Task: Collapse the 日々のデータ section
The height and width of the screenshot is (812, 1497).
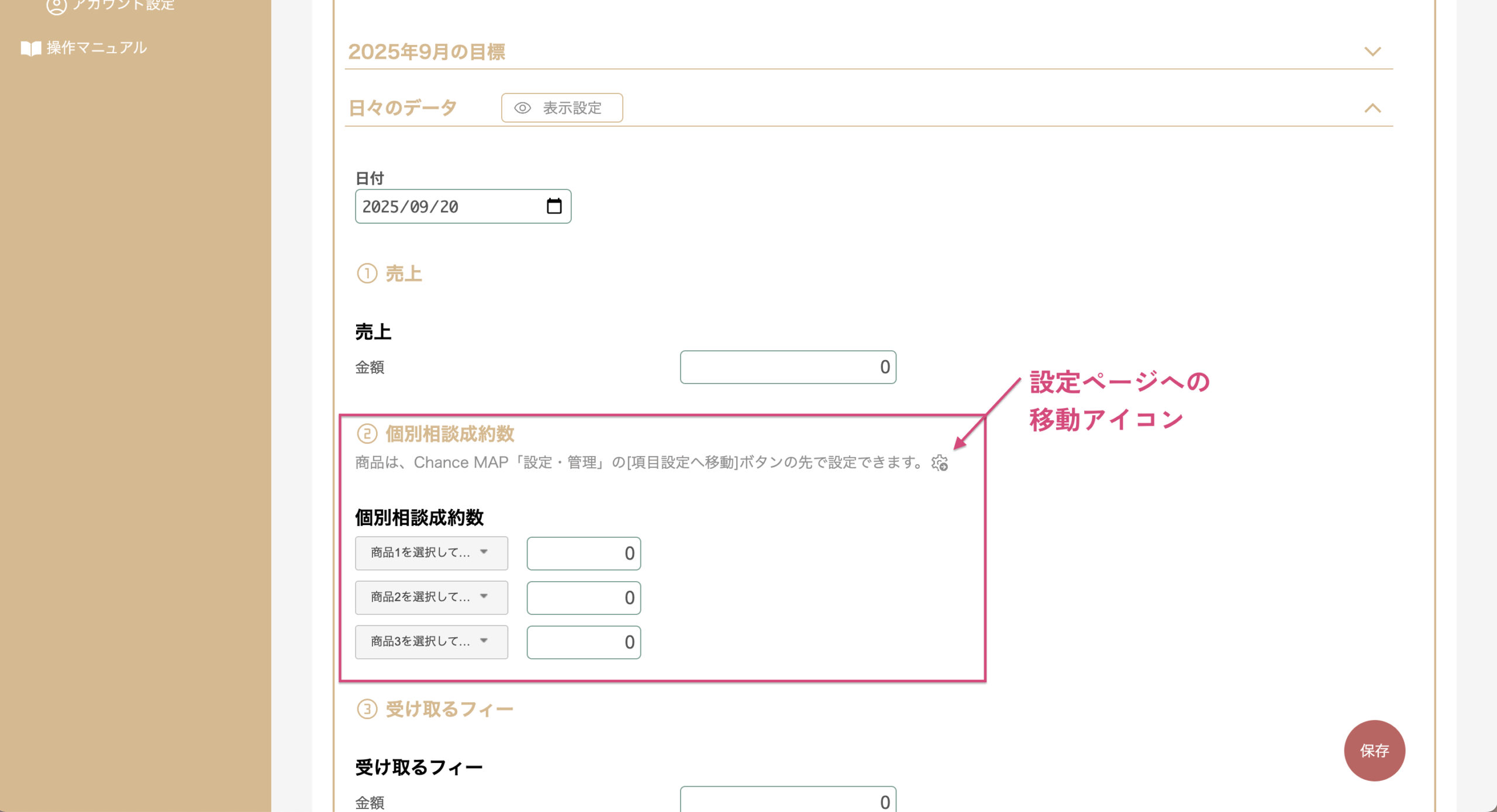Action: [x=1372, y=108]
